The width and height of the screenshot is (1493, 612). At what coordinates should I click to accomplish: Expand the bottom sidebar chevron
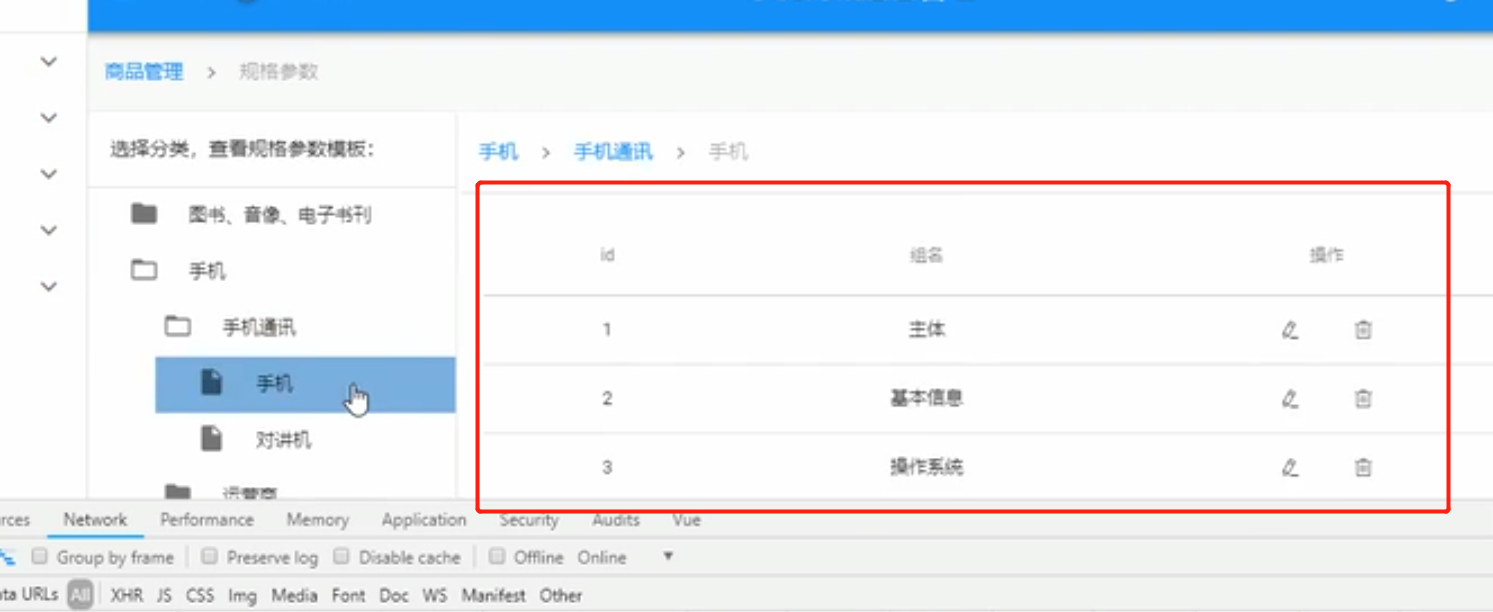point(47,286)
